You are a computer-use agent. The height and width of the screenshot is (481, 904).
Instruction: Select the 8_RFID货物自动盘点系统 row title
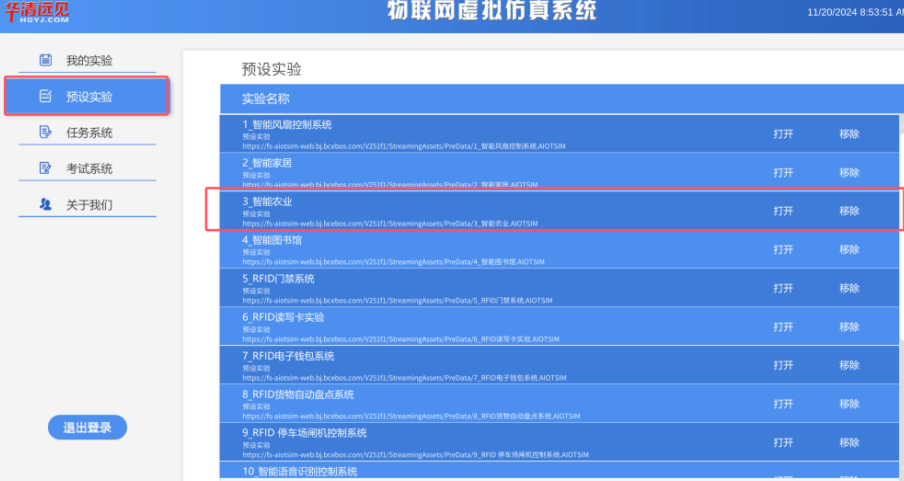(298, 395)
